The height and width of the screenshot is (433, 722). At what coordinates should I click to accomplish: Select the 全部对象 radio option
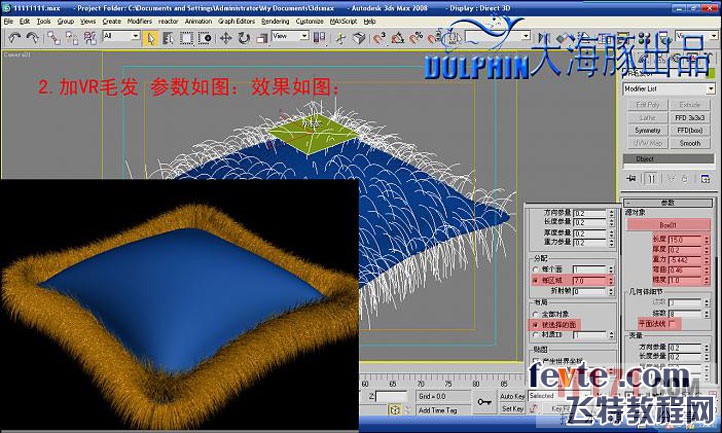[536, 314]
